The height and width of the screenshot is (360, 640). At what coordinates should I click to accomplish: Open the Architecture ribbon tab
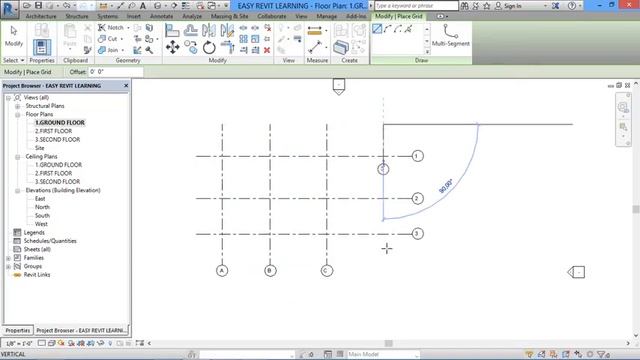41,16
